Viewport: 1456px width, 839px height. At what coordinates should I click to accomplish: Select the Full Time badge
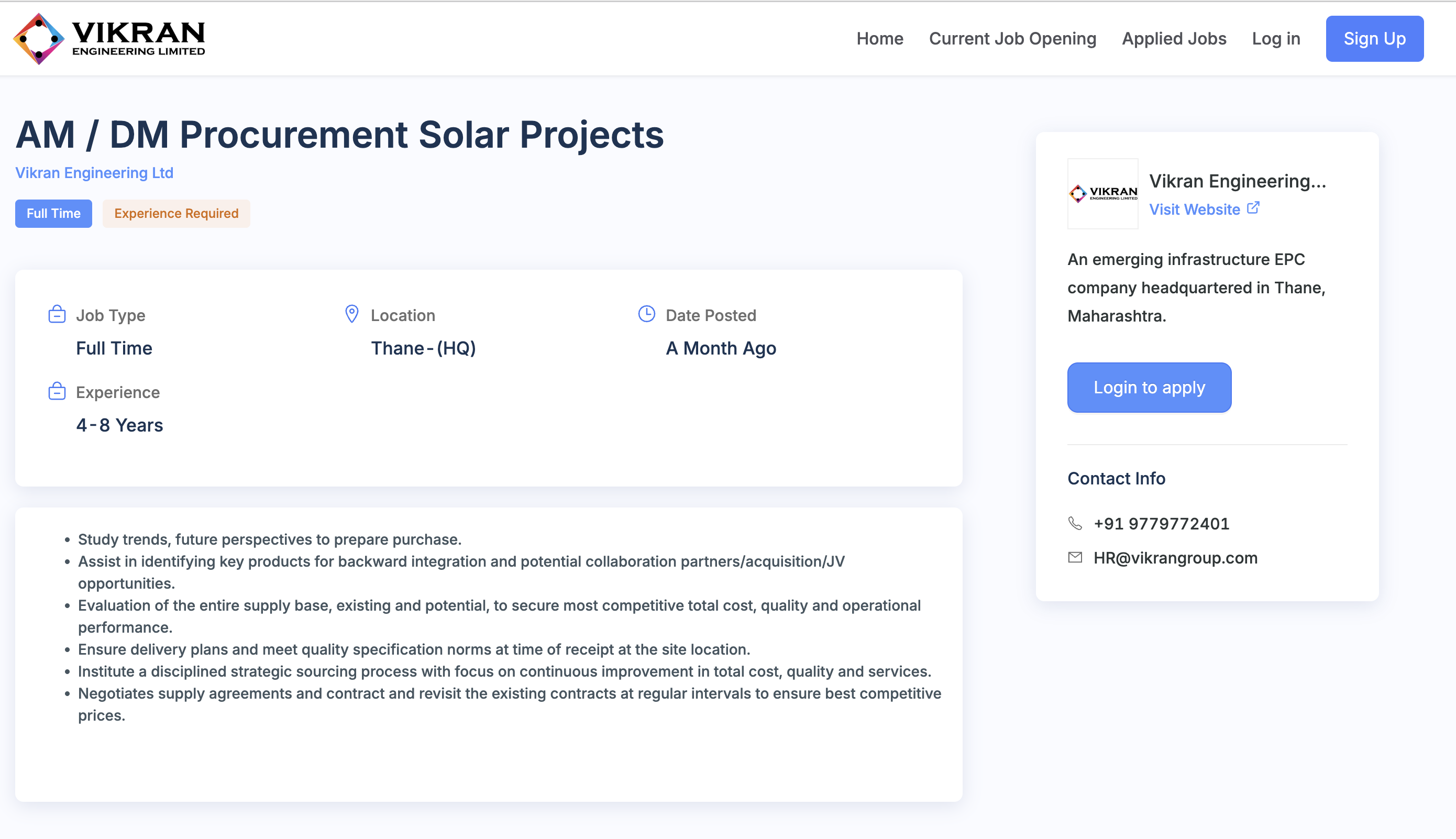pos(53,213)
